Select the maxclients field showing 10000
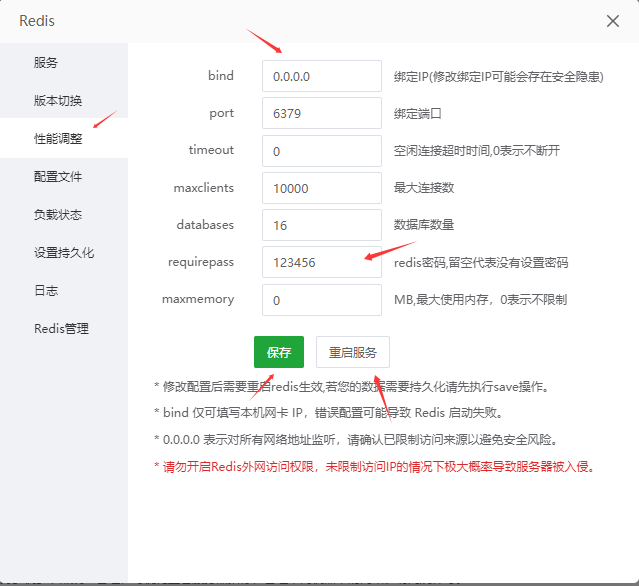Viewport: 639px width, 586px height. pos(321,188)
